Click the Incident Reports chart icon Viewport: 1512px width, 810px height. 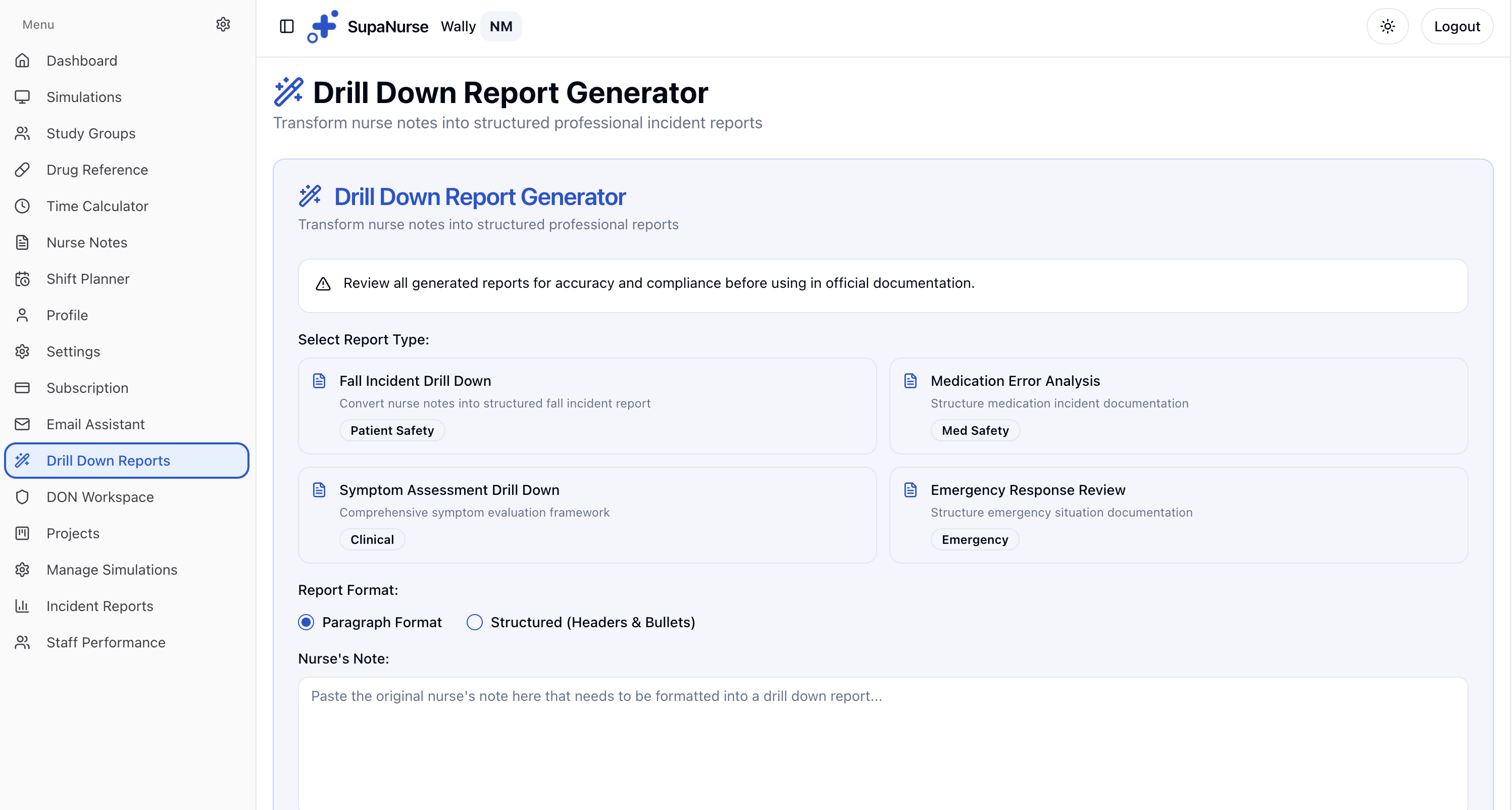22,606
